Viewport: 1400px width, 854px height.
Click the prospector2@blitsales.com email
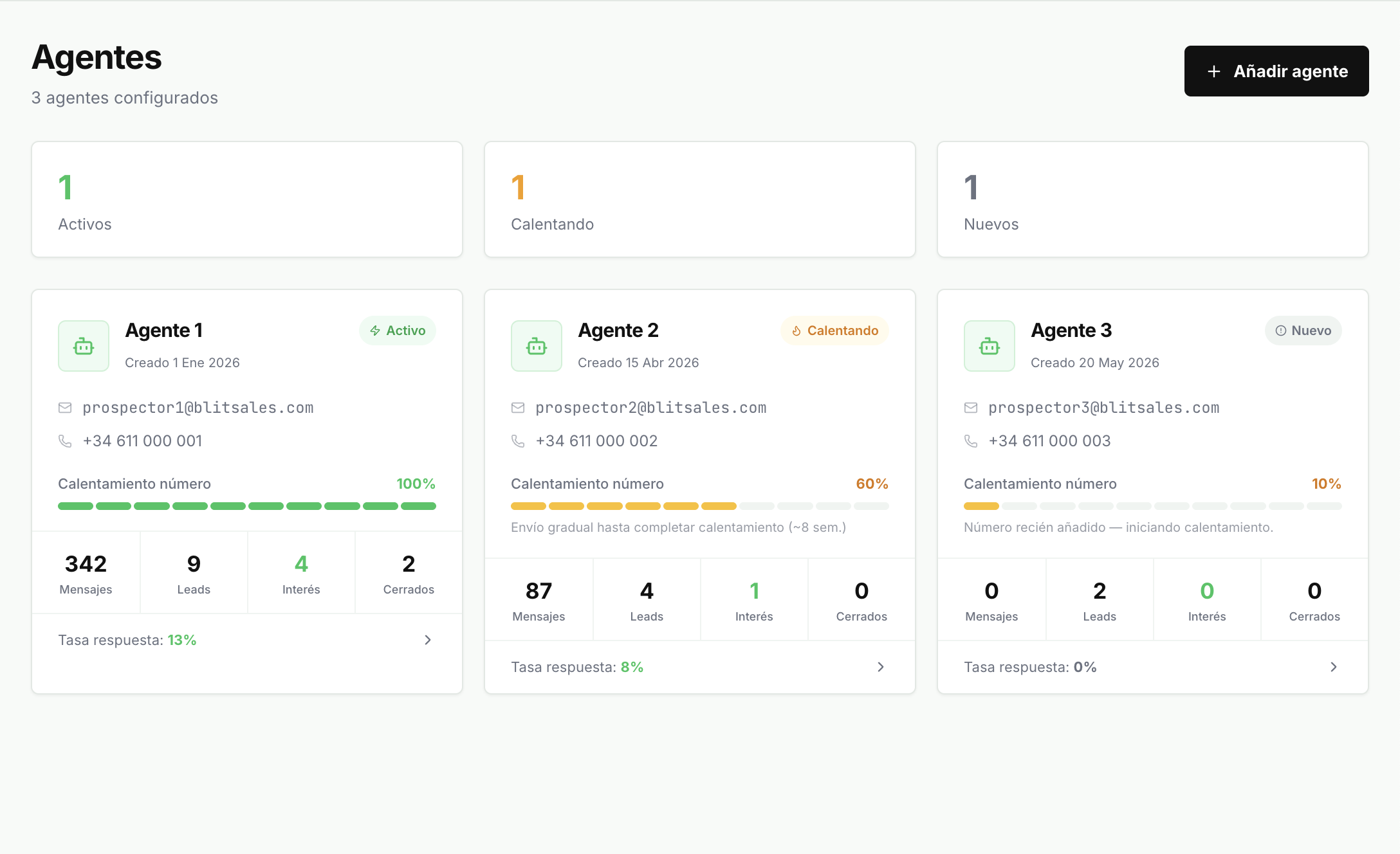(x=651, y=408)
